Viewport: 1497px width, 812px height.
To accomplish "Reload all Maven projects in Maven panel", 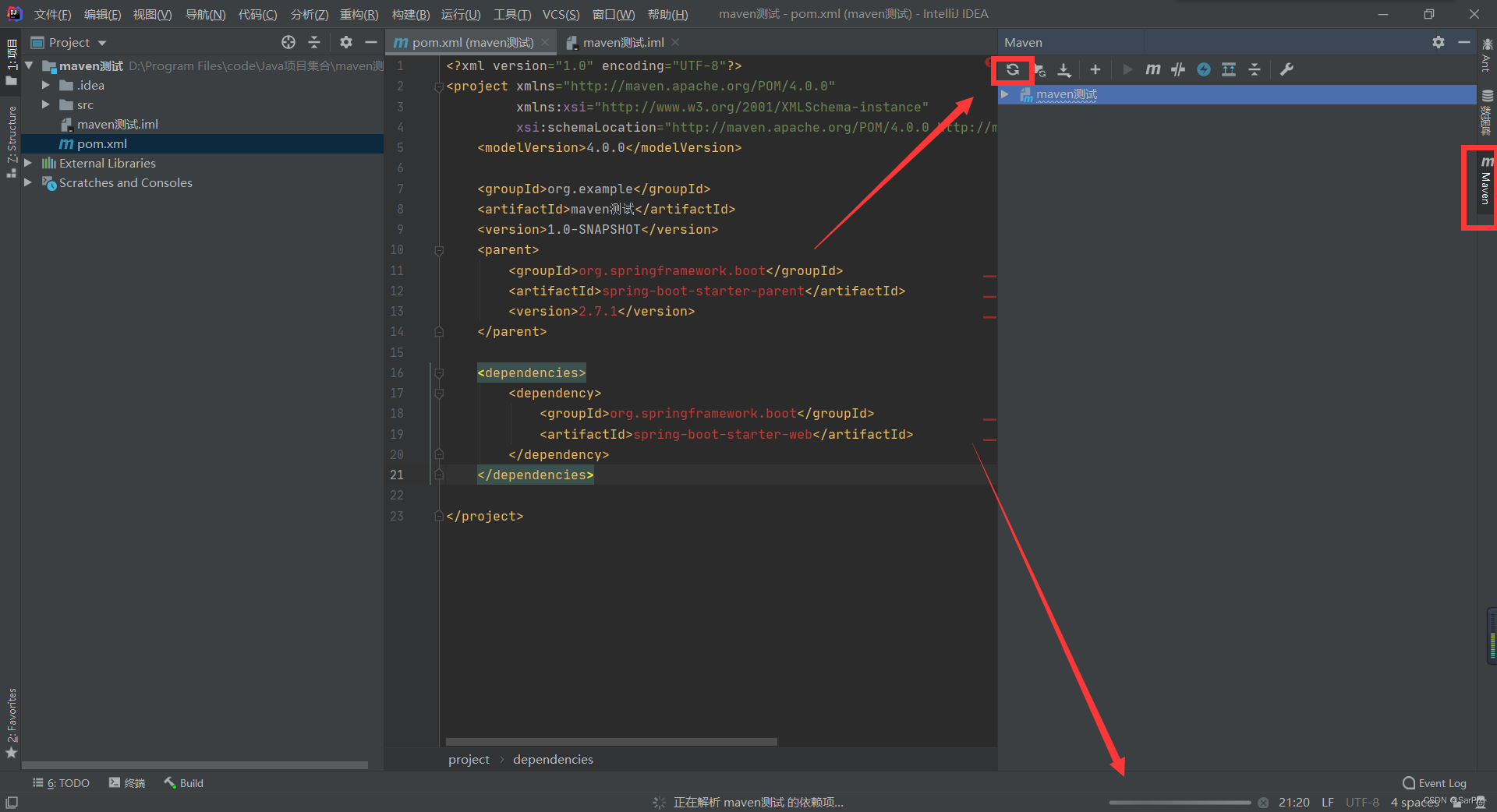I will click(1012, 69).
